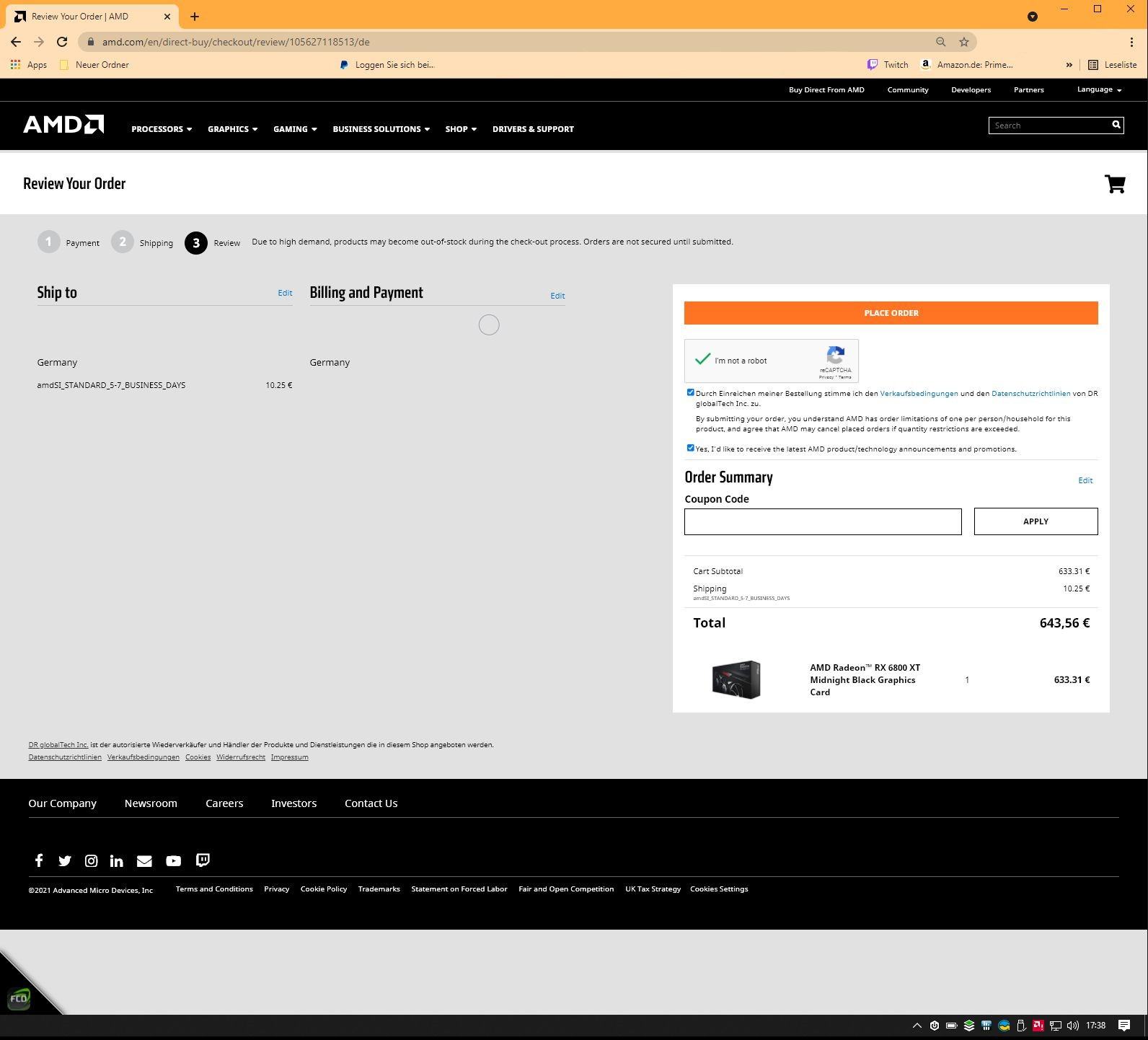This screenshot has width=1148, height=1040.
Task: Open the shopping cart icon
Action: (x=1115, y=184)
